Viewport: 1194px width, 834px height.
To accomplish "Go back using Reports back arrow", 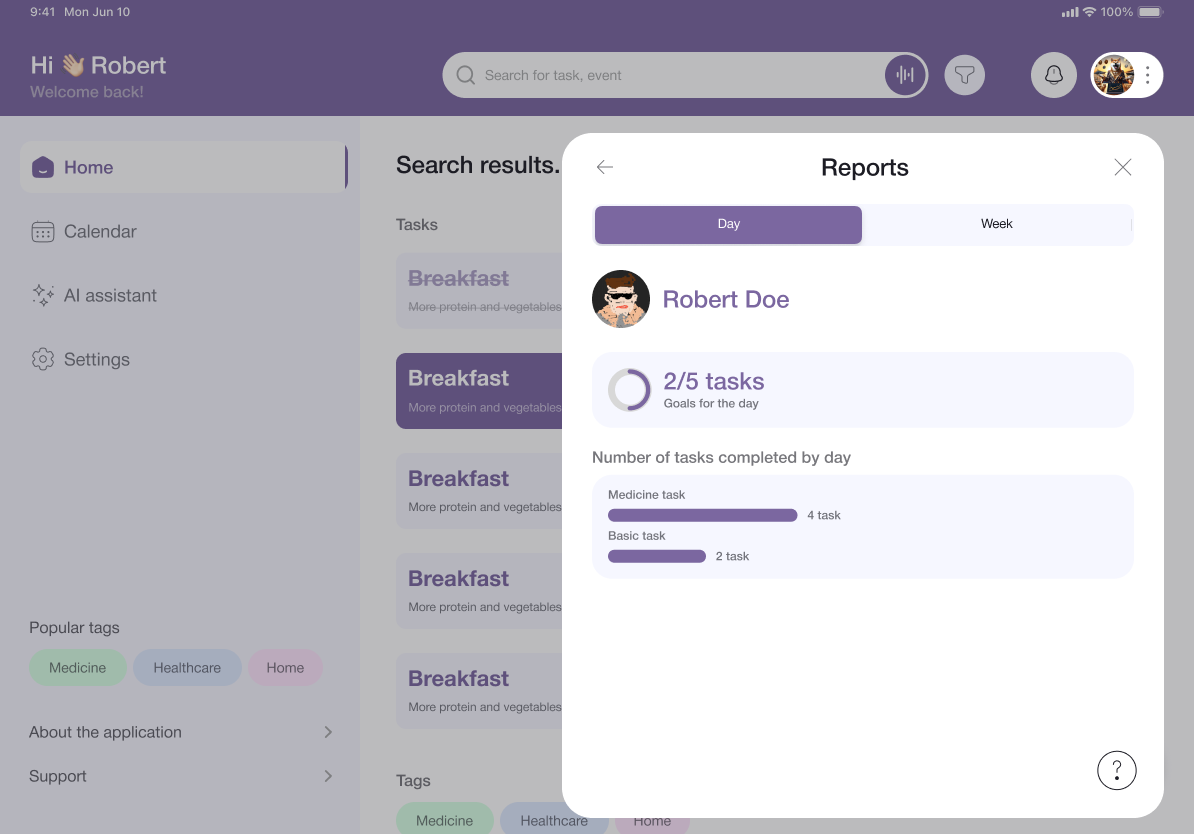I will click(605, 167).
